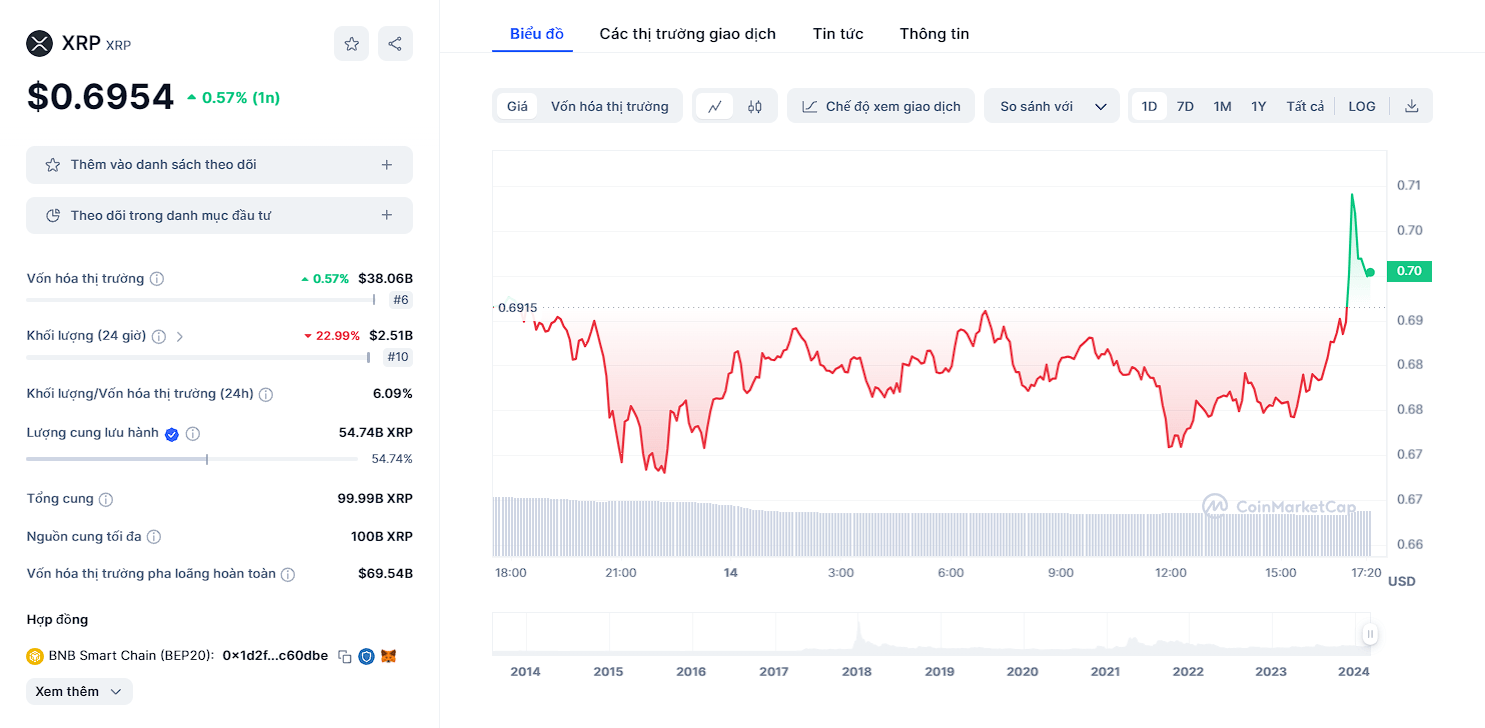Select the Giá chart mode
This screenshot has width=1485, height=728.
[517, 106]
